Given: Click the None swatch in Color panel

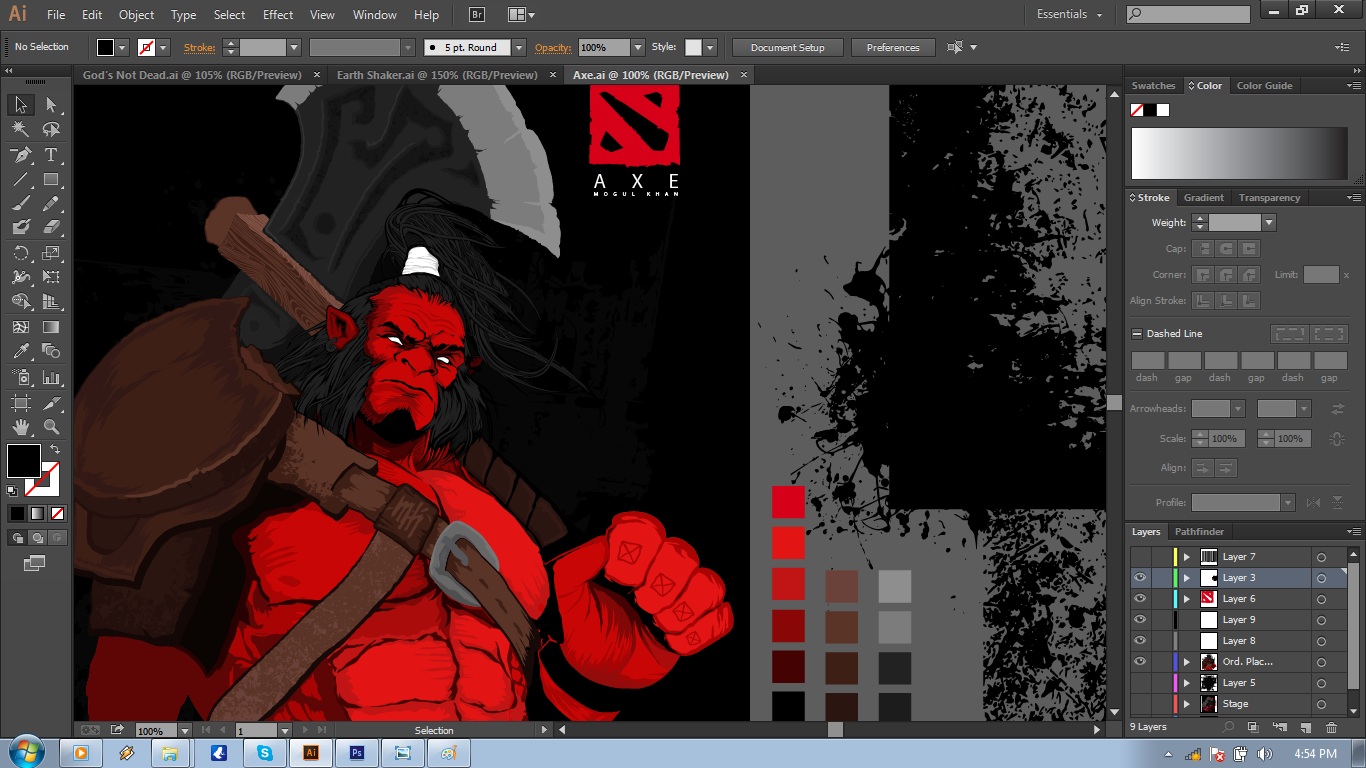Looking at the screenshot, I should pos(1137,110).
